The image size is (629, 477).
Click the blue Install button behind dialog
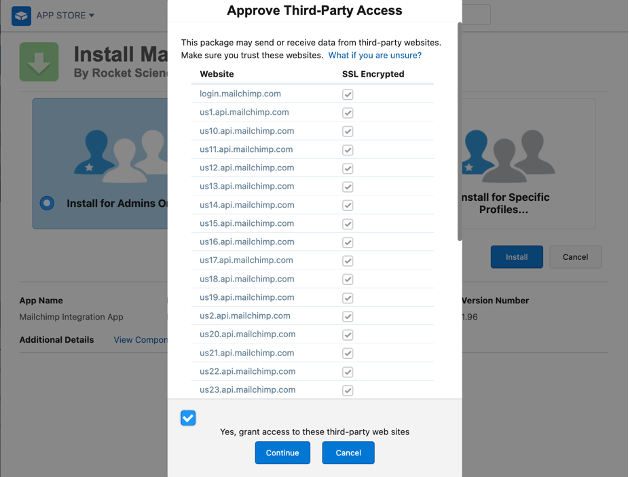click(517, 257)
